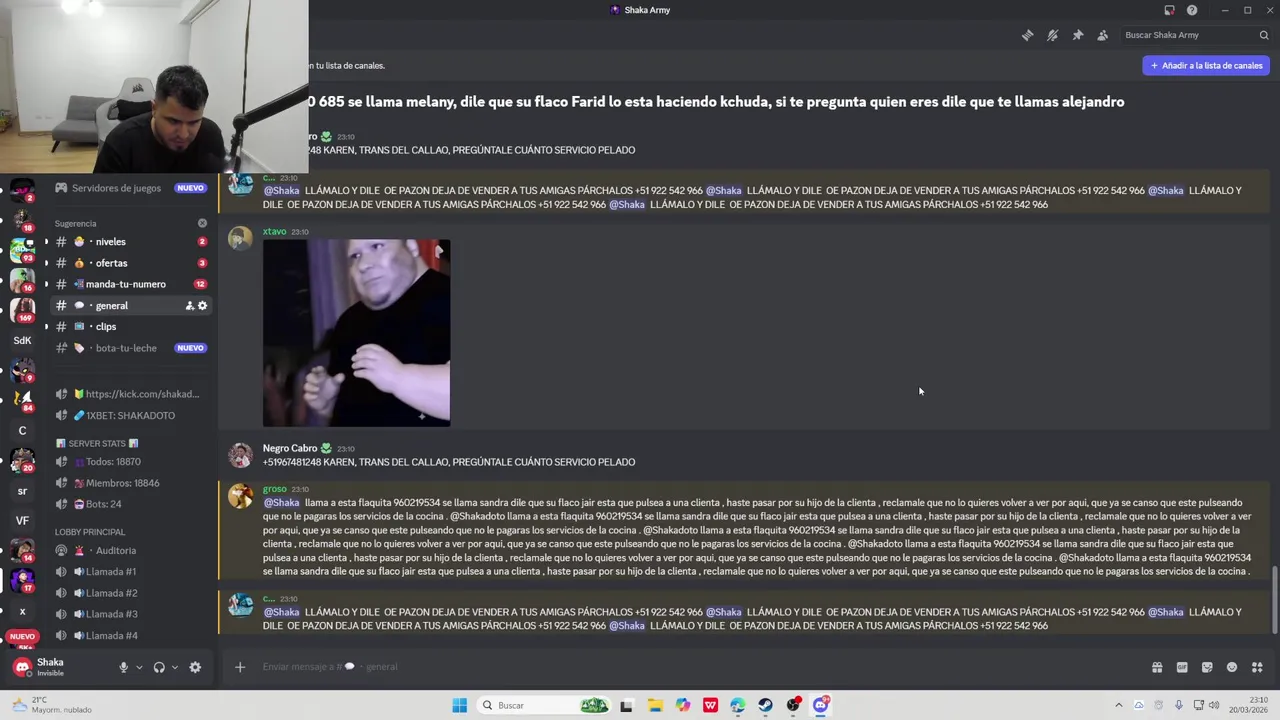The image size is (1280, 720).
Task: Click the plus attach button in message bar
Action: pyautogui.click(x=240, y=667)
